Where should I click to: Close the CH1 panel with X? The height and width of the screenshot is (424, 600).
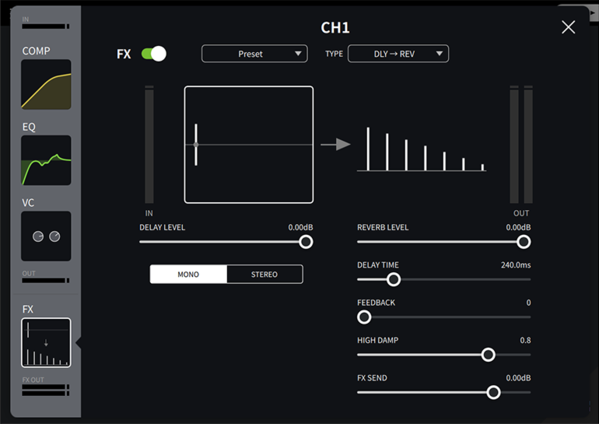tap(568, 27)
